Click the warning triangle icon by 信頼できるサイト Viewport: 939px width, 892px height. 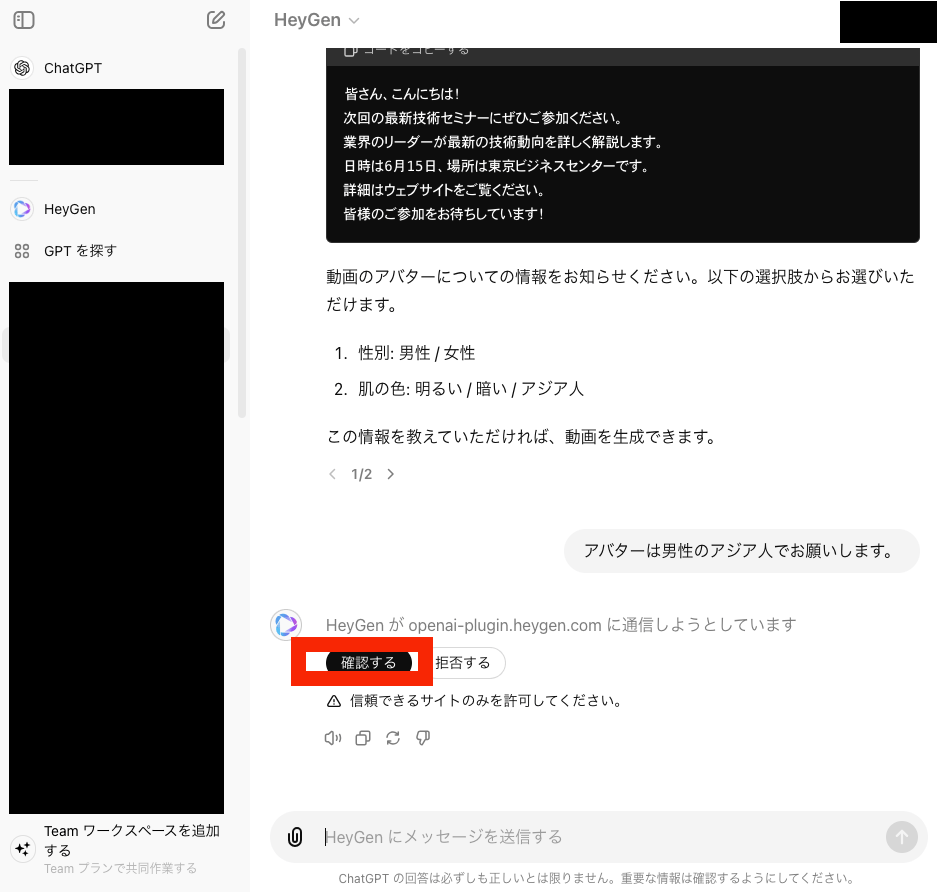click(x=334, y=701)
